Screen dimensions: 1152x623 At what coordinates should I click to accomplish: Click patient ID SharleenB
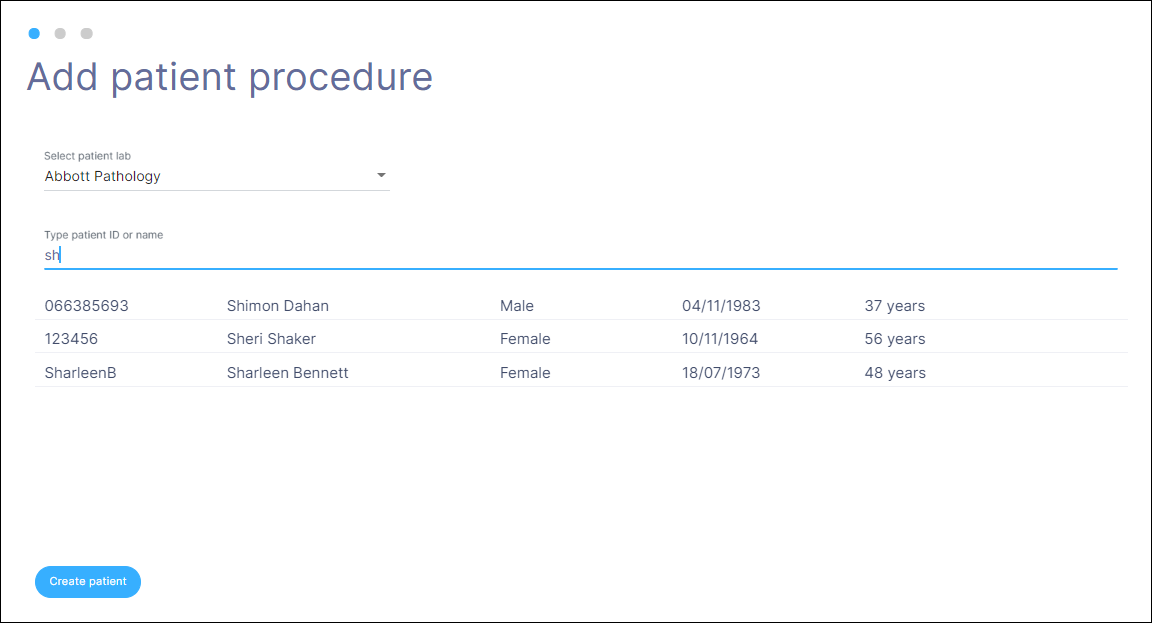(x=80, y=373)
